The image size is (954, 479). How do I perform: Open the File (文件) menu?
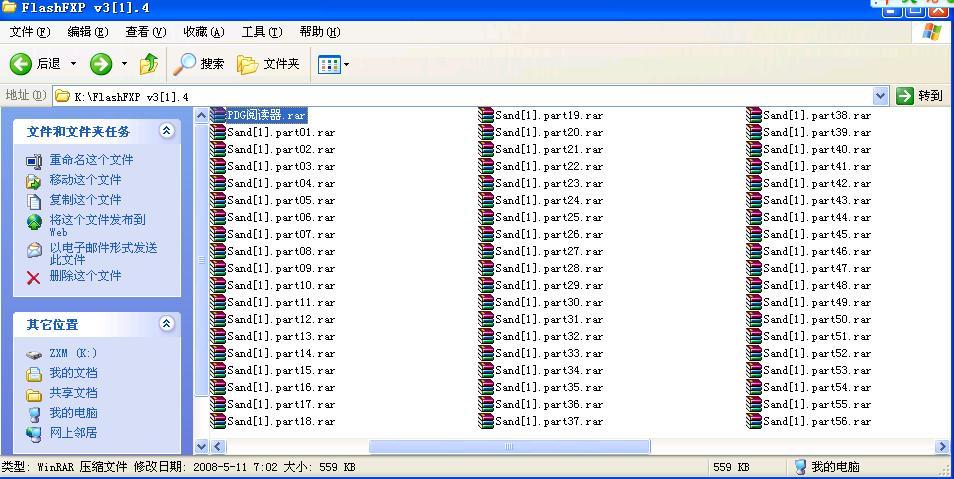[x=30, y=32]
